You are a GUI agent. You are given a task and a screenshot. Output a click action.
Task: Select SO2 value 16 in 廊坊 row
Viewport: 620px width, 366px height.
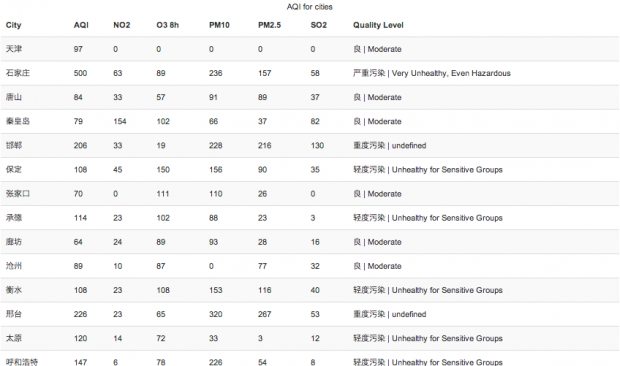click(x=315, y=242)
